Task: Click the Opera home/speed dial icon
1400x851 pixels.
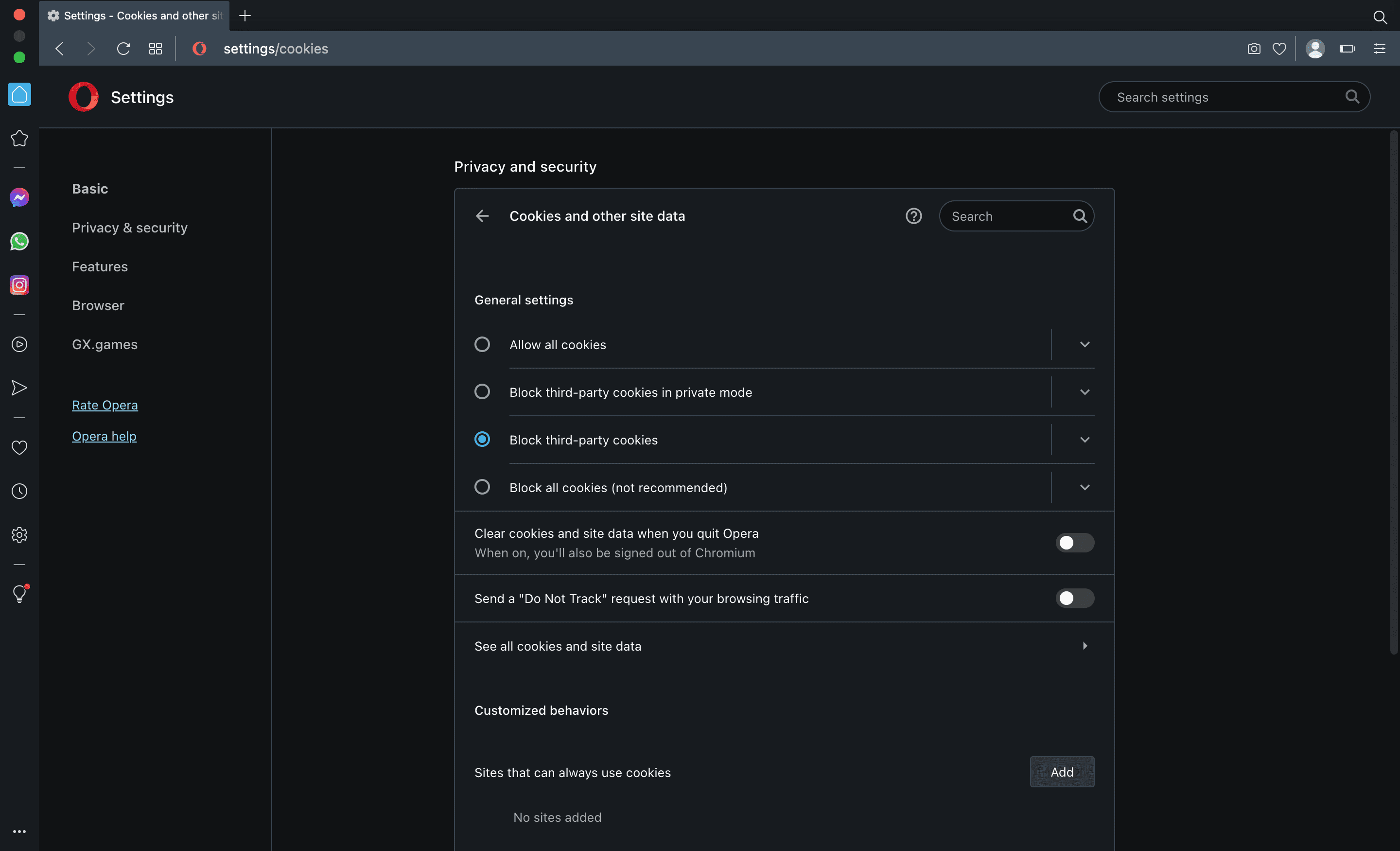Action: coord(19,96)
